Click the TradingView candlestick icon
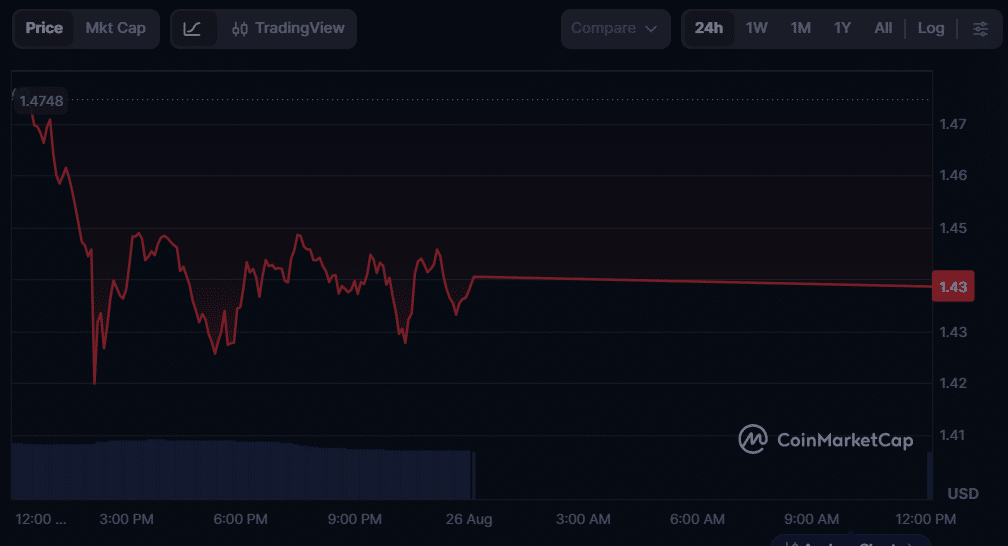The height and width of the screenshot is (546, 1008). [x=240, y=29]
